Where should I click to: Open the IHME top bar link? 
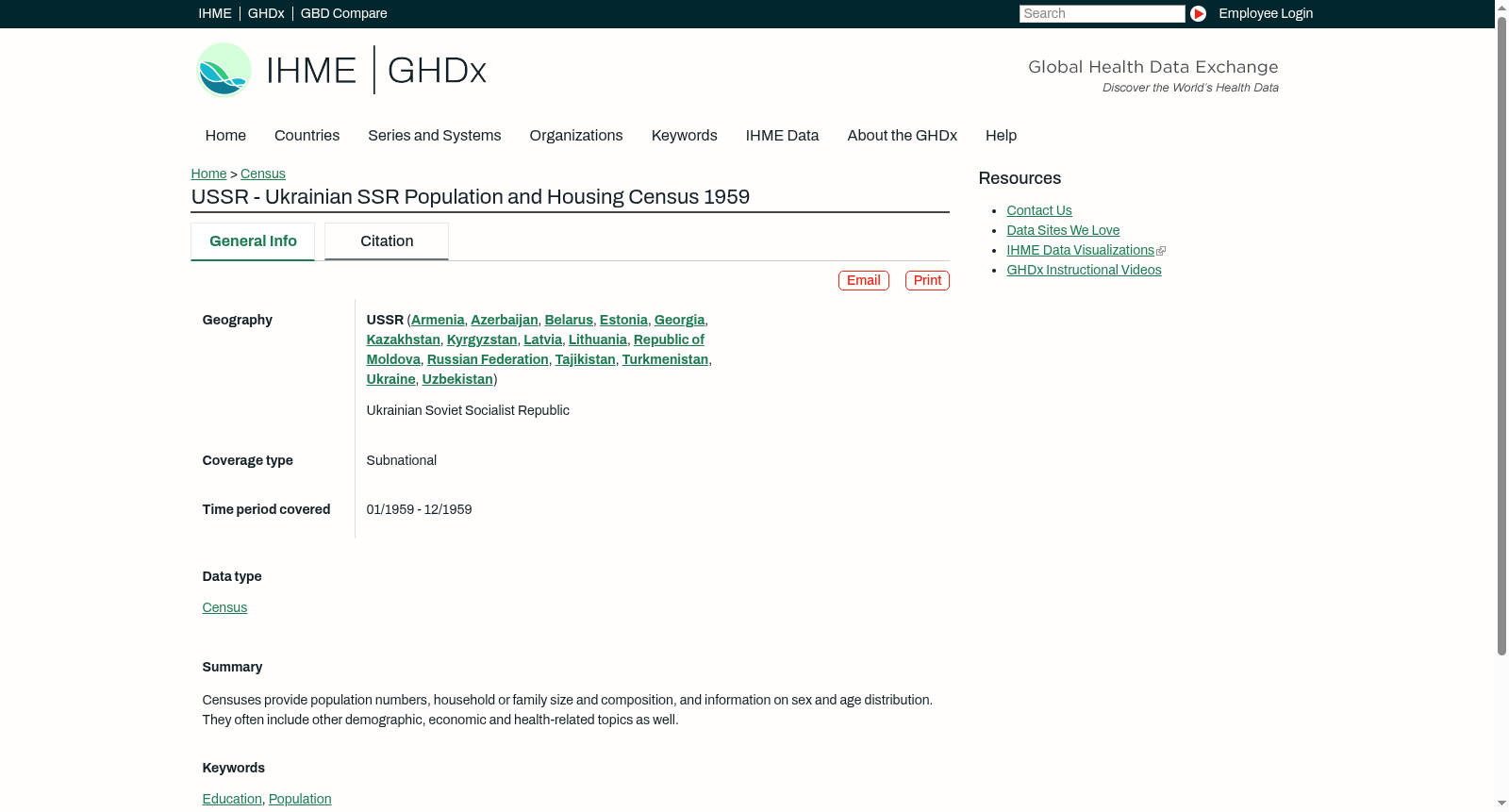tap(215, 13)
